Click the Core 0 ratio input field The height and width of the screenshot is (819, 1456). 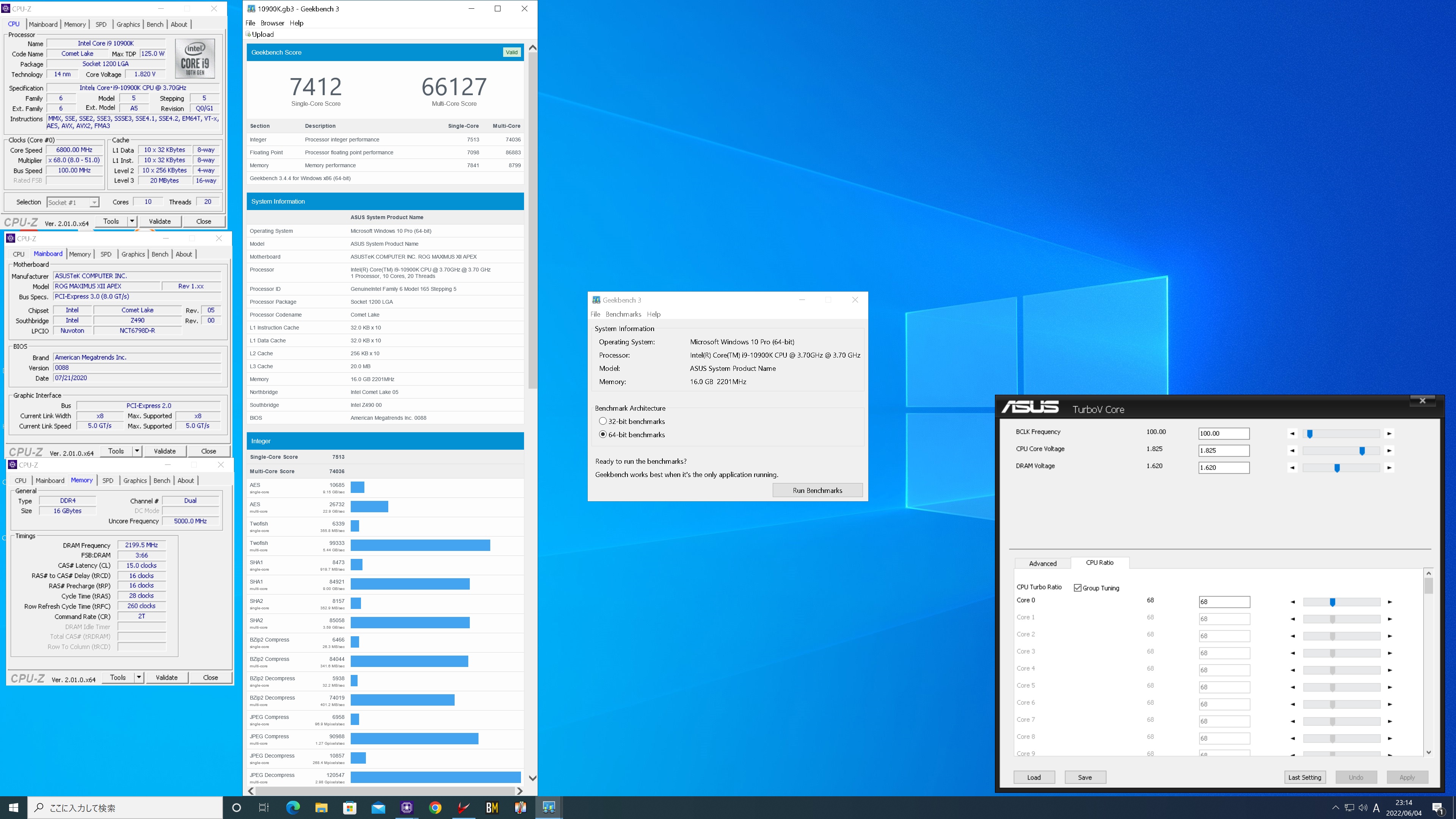(x=1224, y=602)
